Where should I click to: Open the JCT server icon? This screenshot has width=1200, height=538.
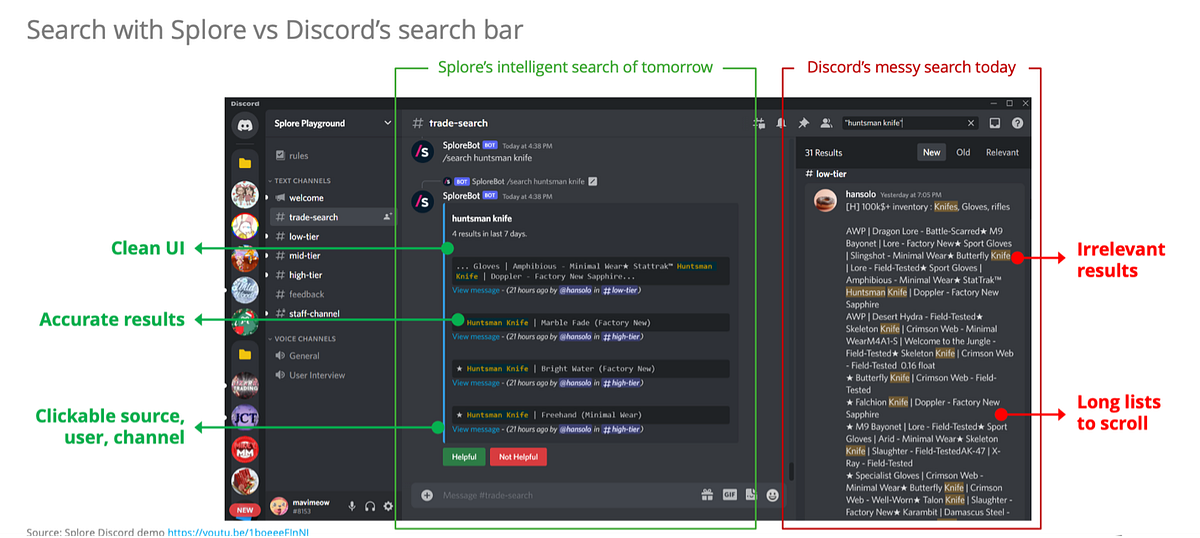pyautogui.click(x=245, y=416)
